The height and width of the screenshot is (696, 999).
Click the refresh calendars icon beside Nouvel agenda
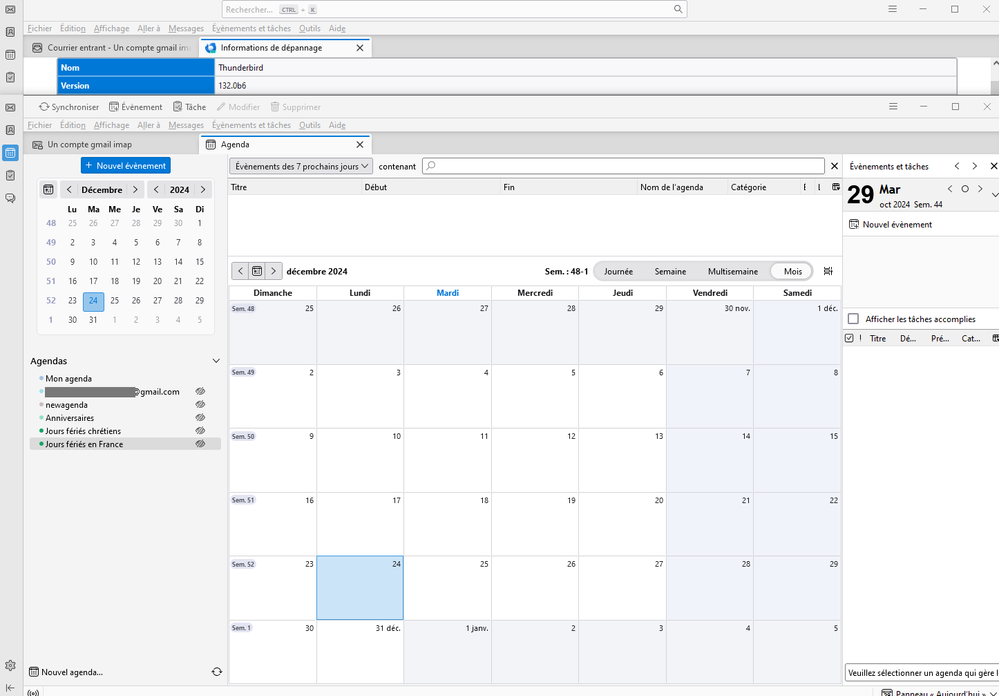click(216, 672)
